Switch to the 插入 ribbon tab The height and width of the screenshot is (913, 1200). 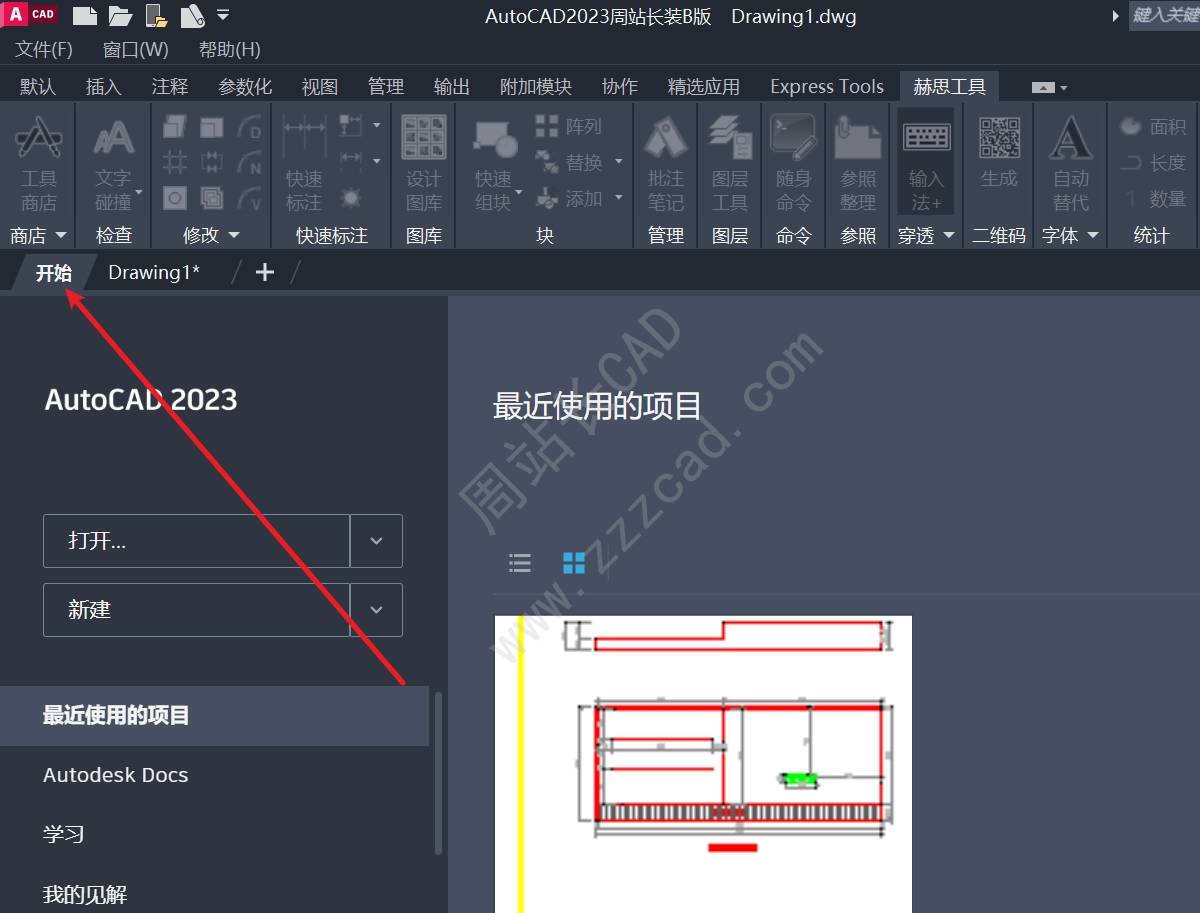[x=104, y=87]
